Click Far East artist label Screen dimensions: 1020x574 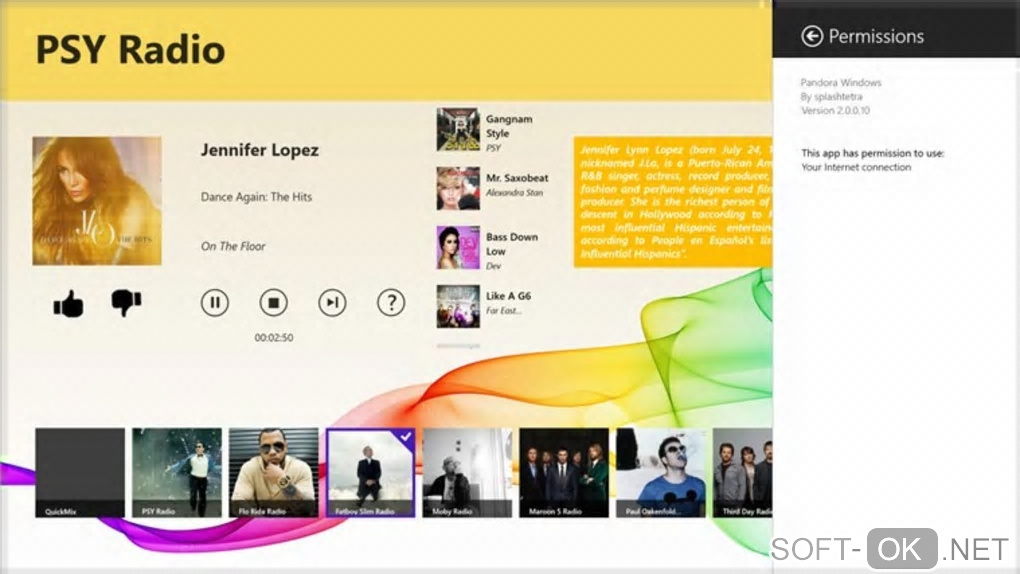pos(503,310)
